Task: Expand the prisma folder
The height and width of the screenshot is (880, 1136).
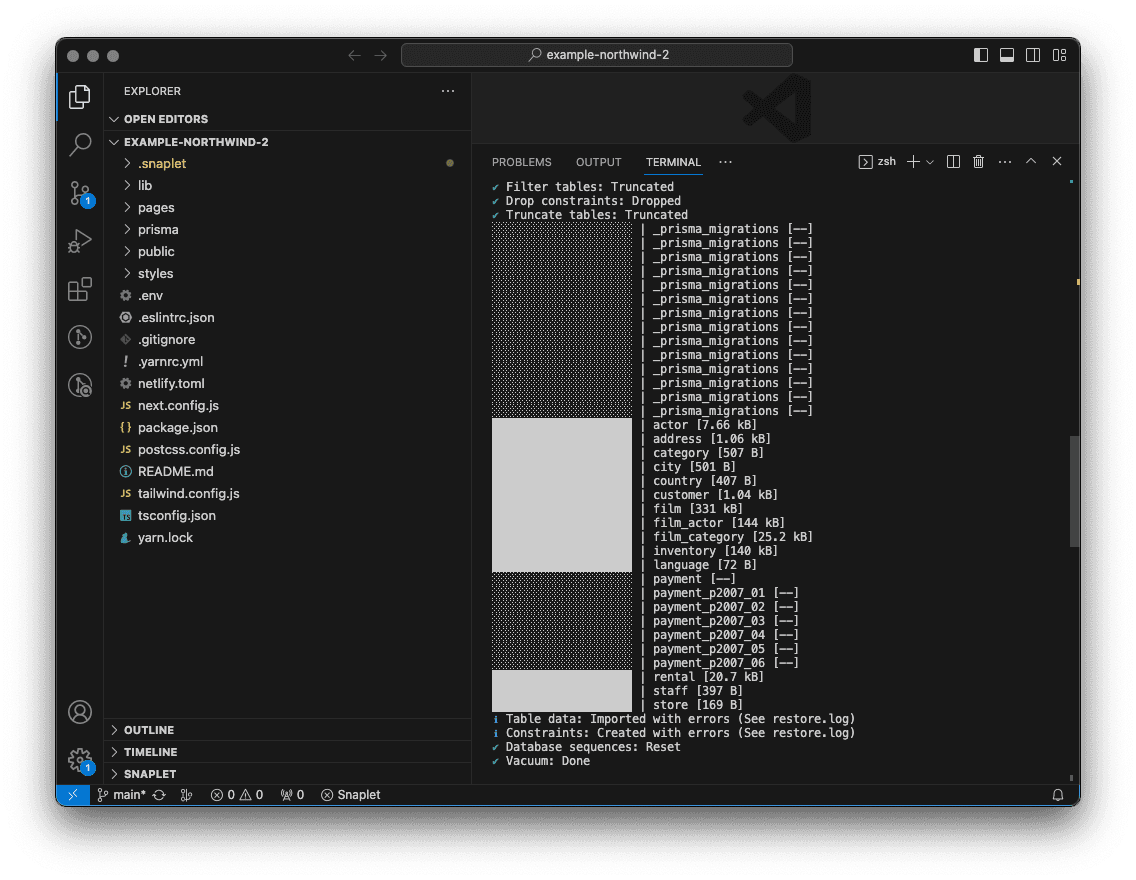Action: (x=158, y=229)
